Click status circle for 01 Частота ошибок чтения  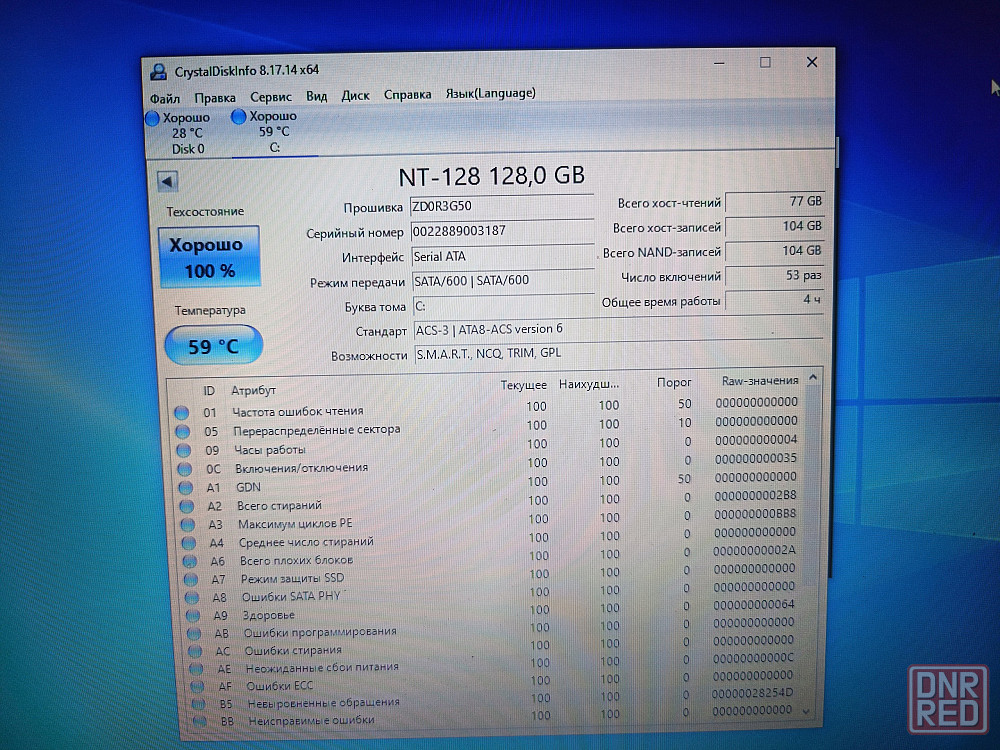182,413
